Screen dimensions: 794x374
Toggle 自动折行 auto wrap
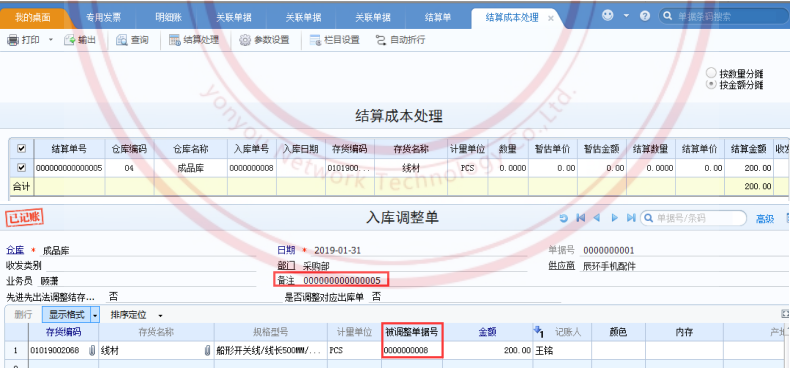400,40
